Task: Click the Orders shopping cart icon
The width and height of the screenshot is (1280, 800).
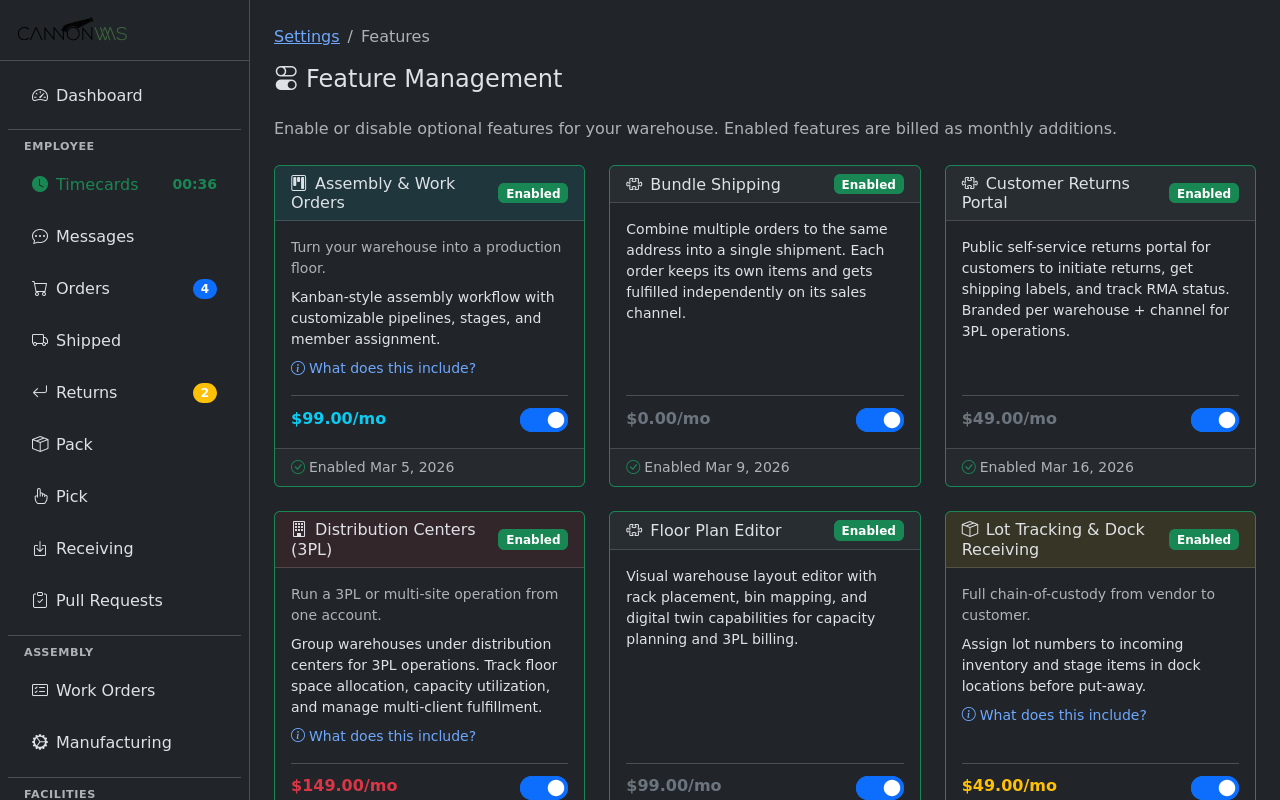Action: tap(40, 289)
